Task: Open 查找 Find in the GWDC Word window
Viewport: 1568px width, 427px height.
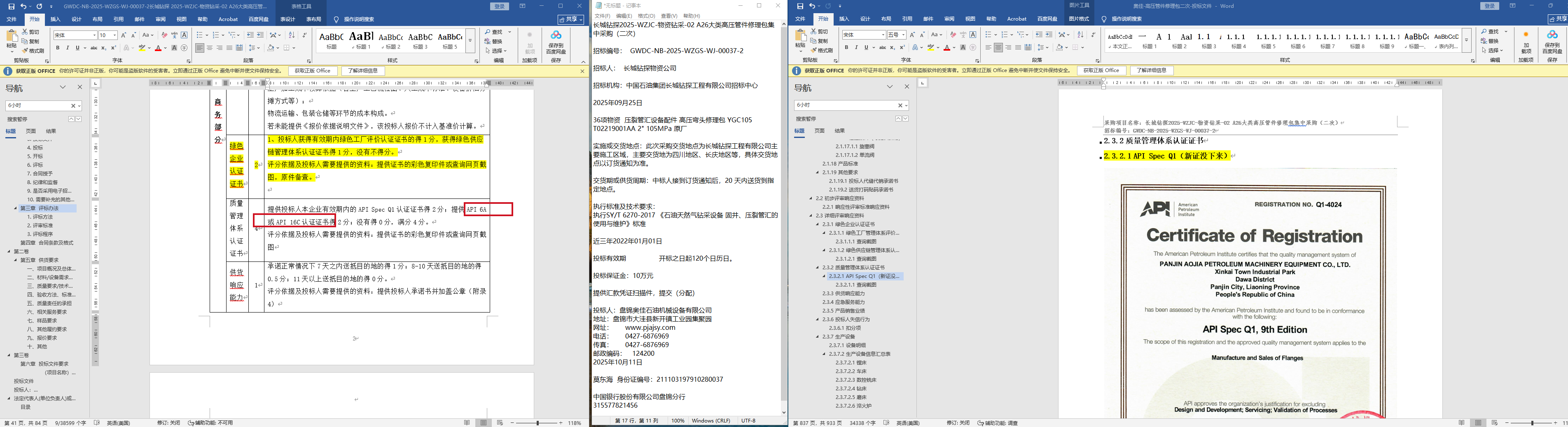Action: pos(494,32)
